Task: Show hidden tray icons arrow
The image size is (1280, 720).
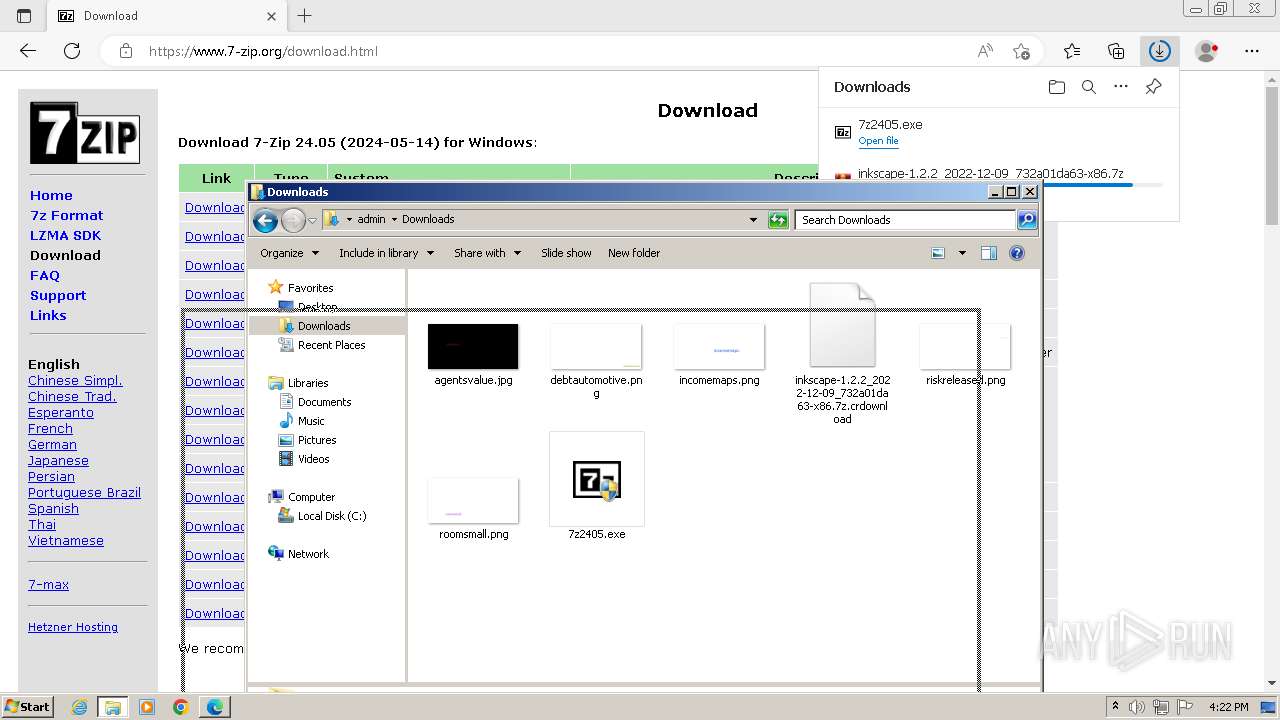Action: pyautogui.click(x=1115, y=707)
